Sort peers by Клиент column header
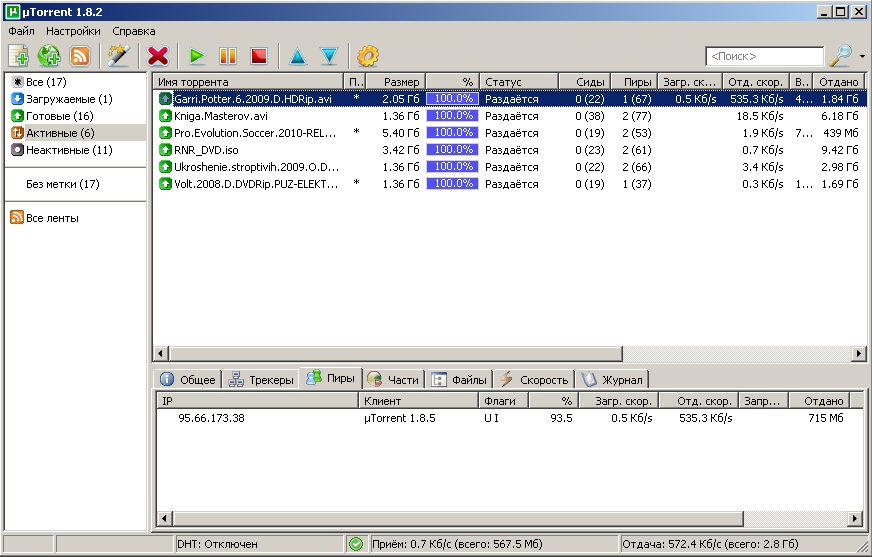The width and height of the screenshot is (872, 557). click(419, 401)
